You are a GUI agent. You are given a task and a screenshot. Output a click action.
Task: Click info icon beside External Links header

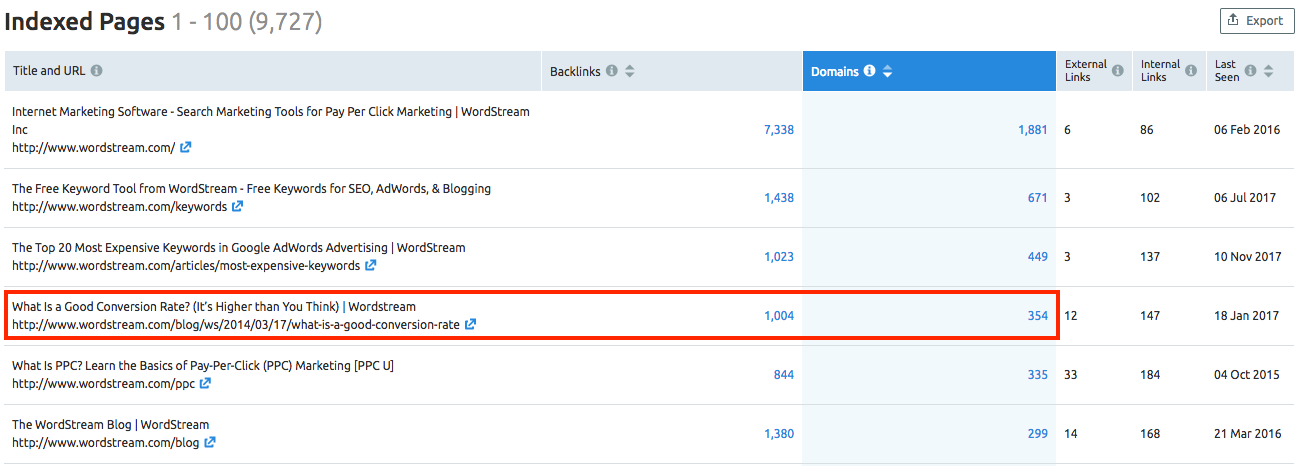1117,71
